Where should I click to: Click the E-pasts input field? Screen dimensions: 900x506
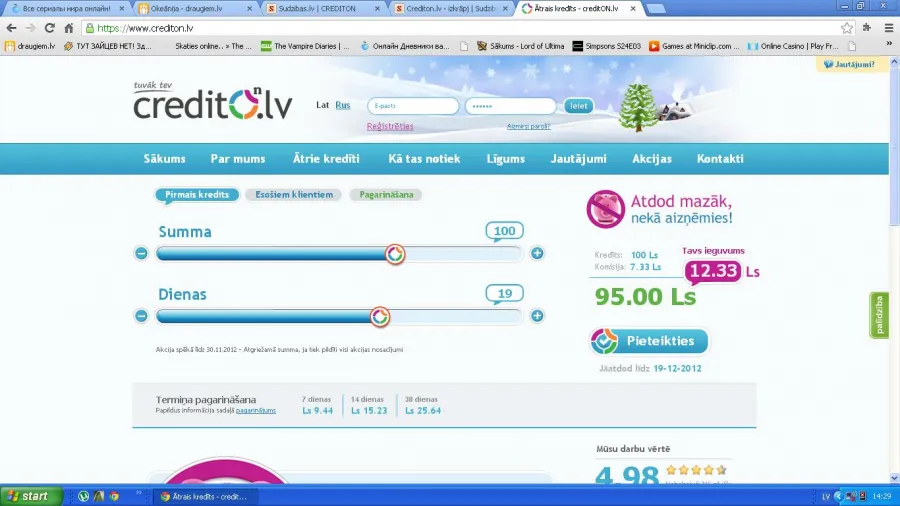pyautogui.click(x=413, y=106)
